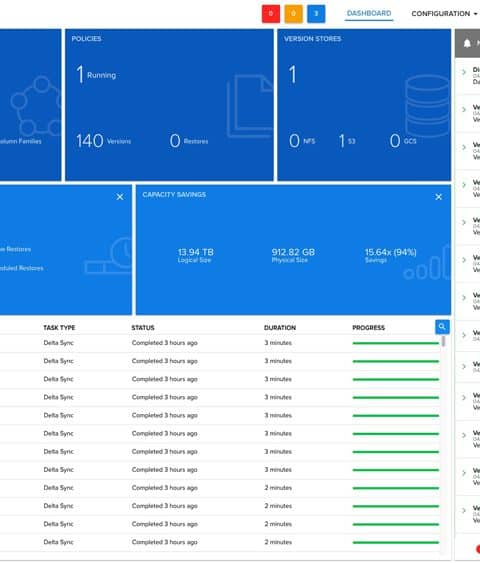Close the Capacity Savings panel

point(438,197)
